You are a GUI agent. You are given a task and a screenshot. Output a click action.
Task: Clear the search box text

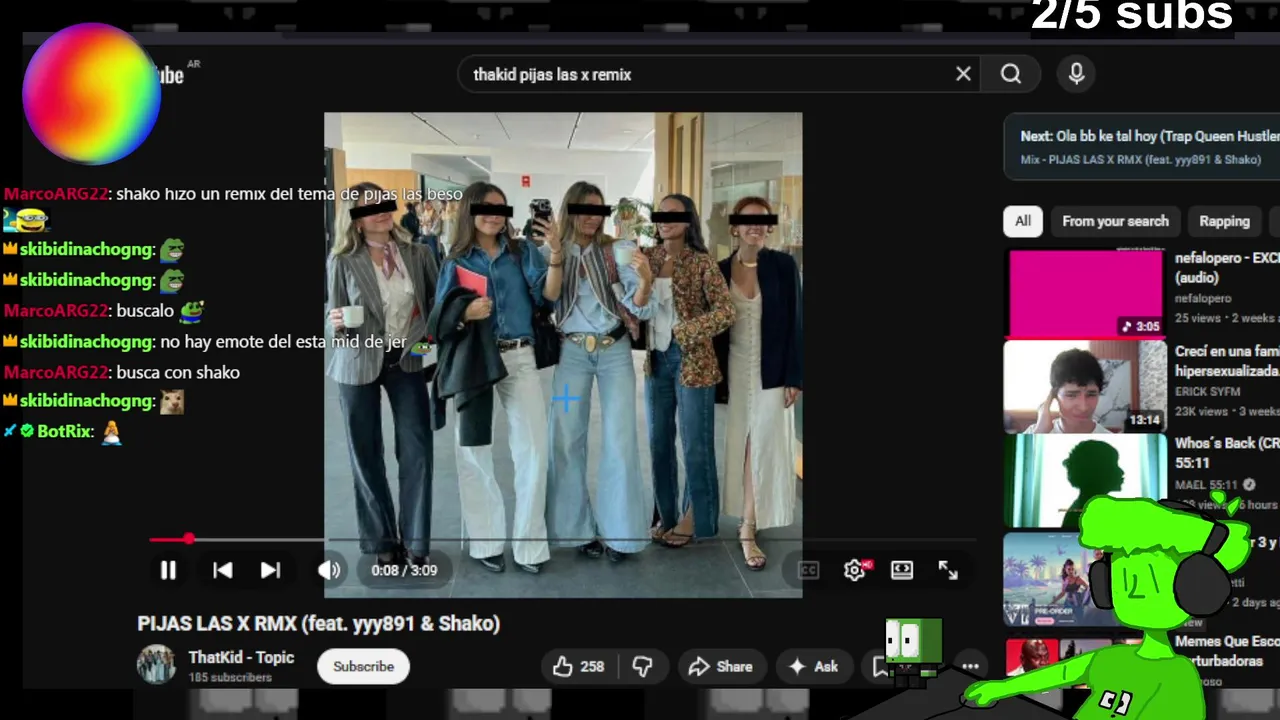pos(963,74)
